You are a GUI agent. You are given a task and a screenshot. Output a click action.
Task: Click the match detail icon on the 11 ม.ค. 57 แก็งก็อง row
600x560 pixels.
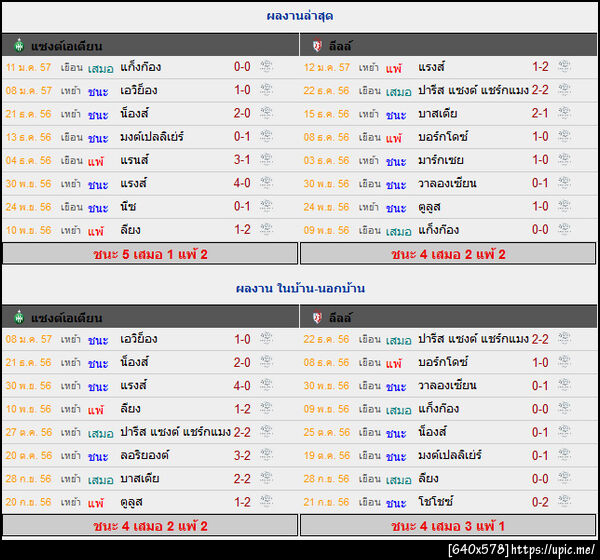(266, 66)
